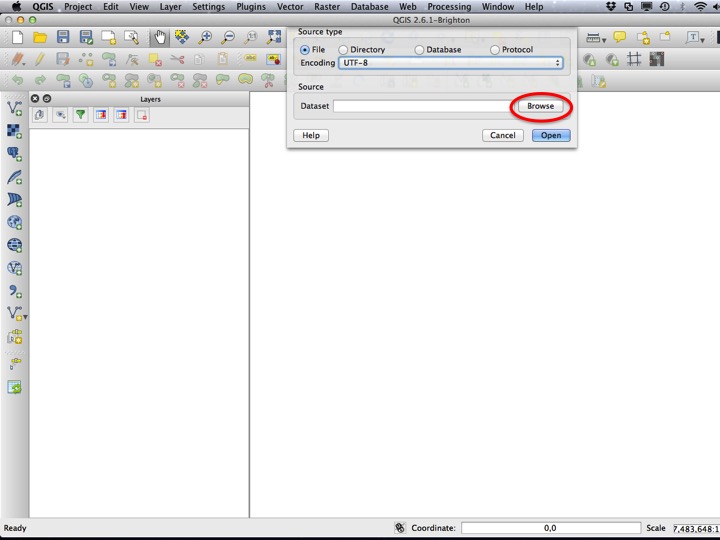This screenshot has height=540, width=720.
Task: Click Pan Map to Selection icon
Action: coord(182,37)
